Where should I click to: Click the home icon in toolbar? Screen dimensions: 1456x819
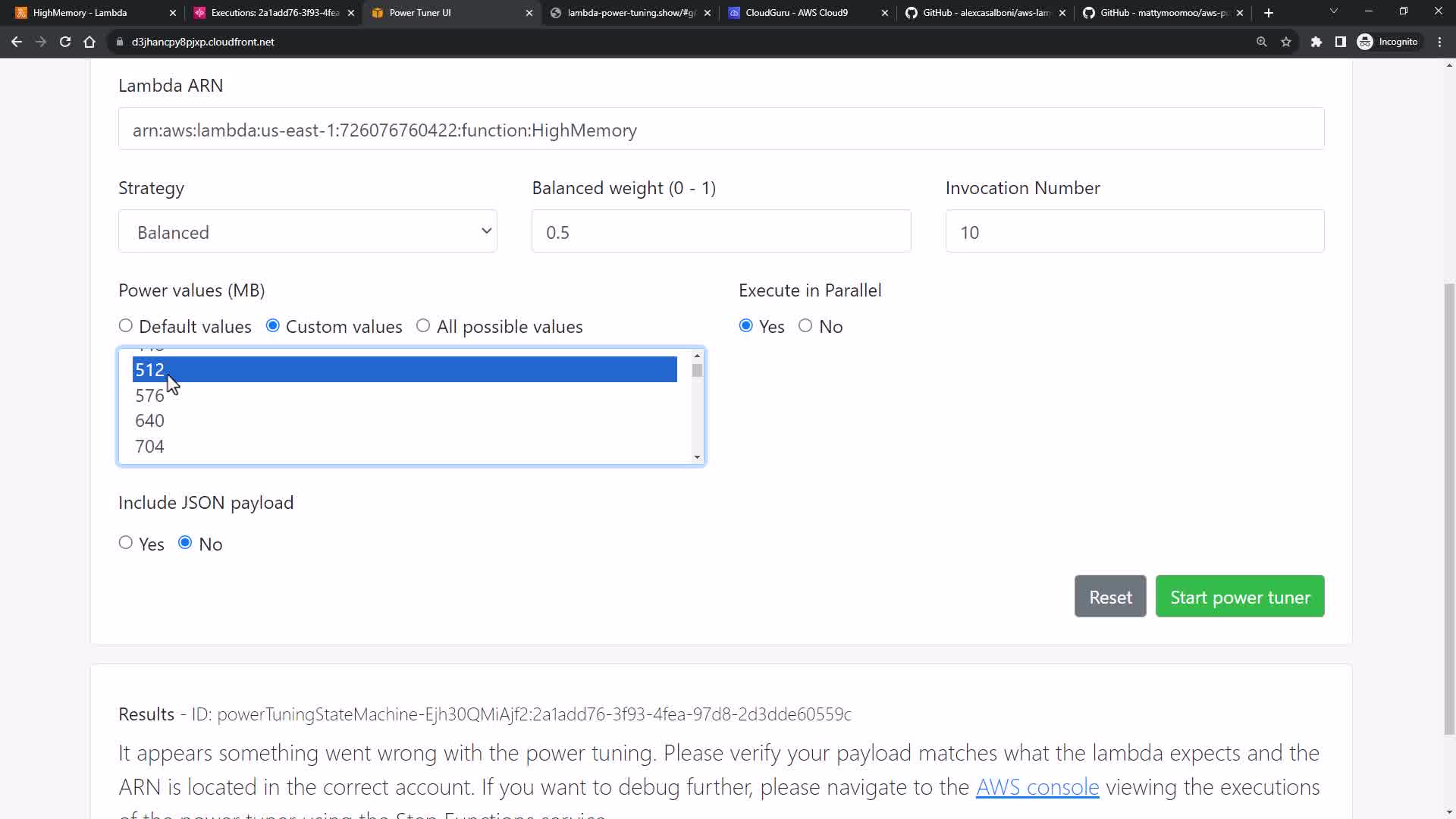click(89, 42)
